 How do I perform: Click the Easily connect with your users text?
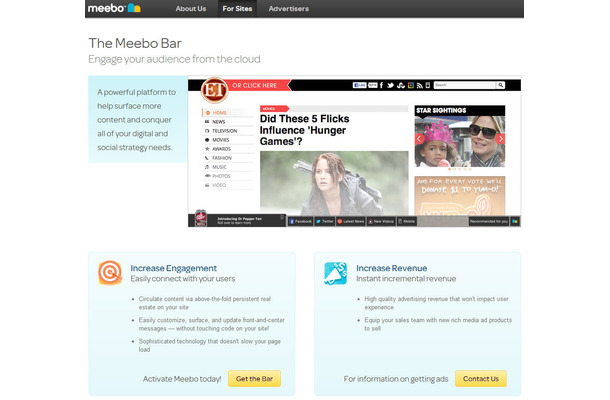183,279
